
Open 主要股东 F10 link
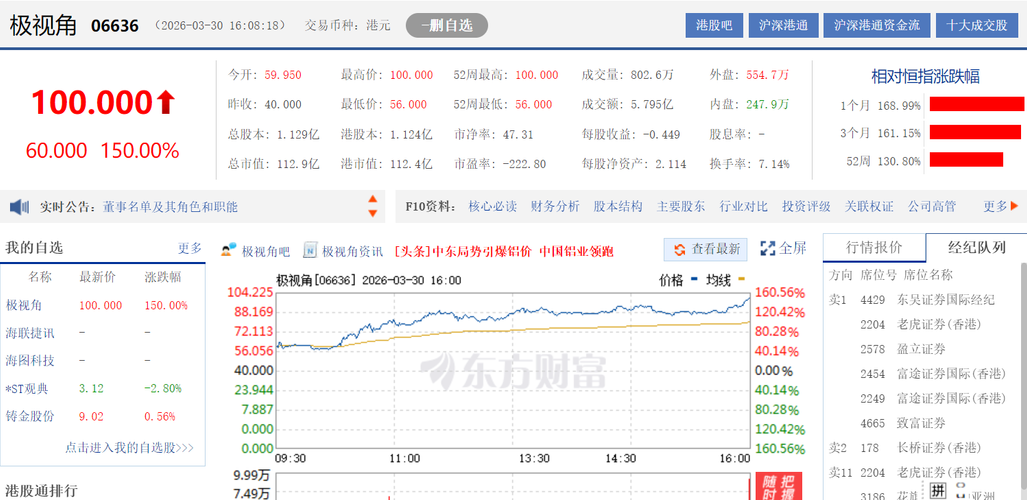tap(681, 207)
